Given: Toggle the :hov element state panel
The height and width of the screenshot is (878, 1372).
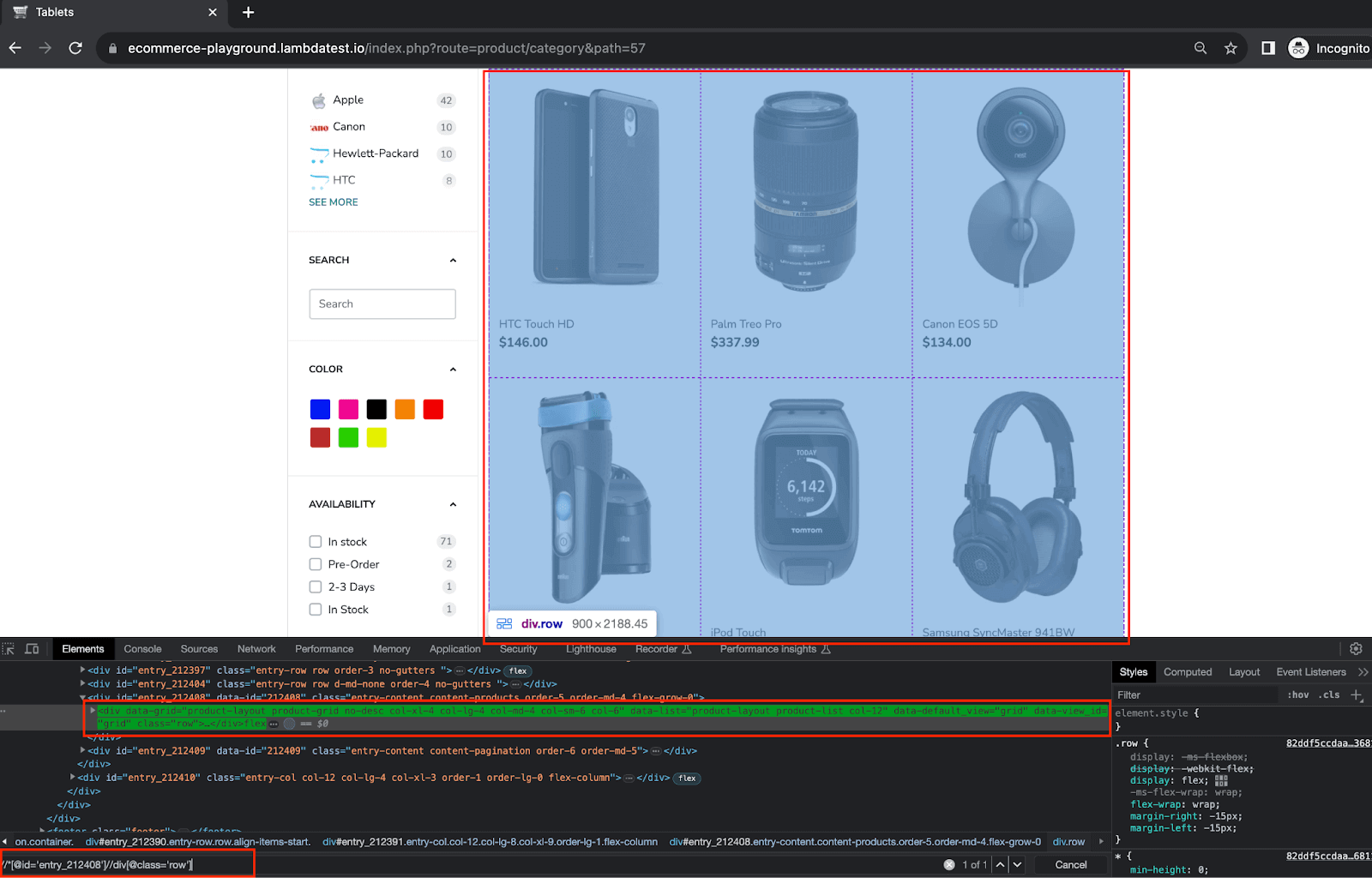Looking at the screenshot, I should (x=1297, y=695).
